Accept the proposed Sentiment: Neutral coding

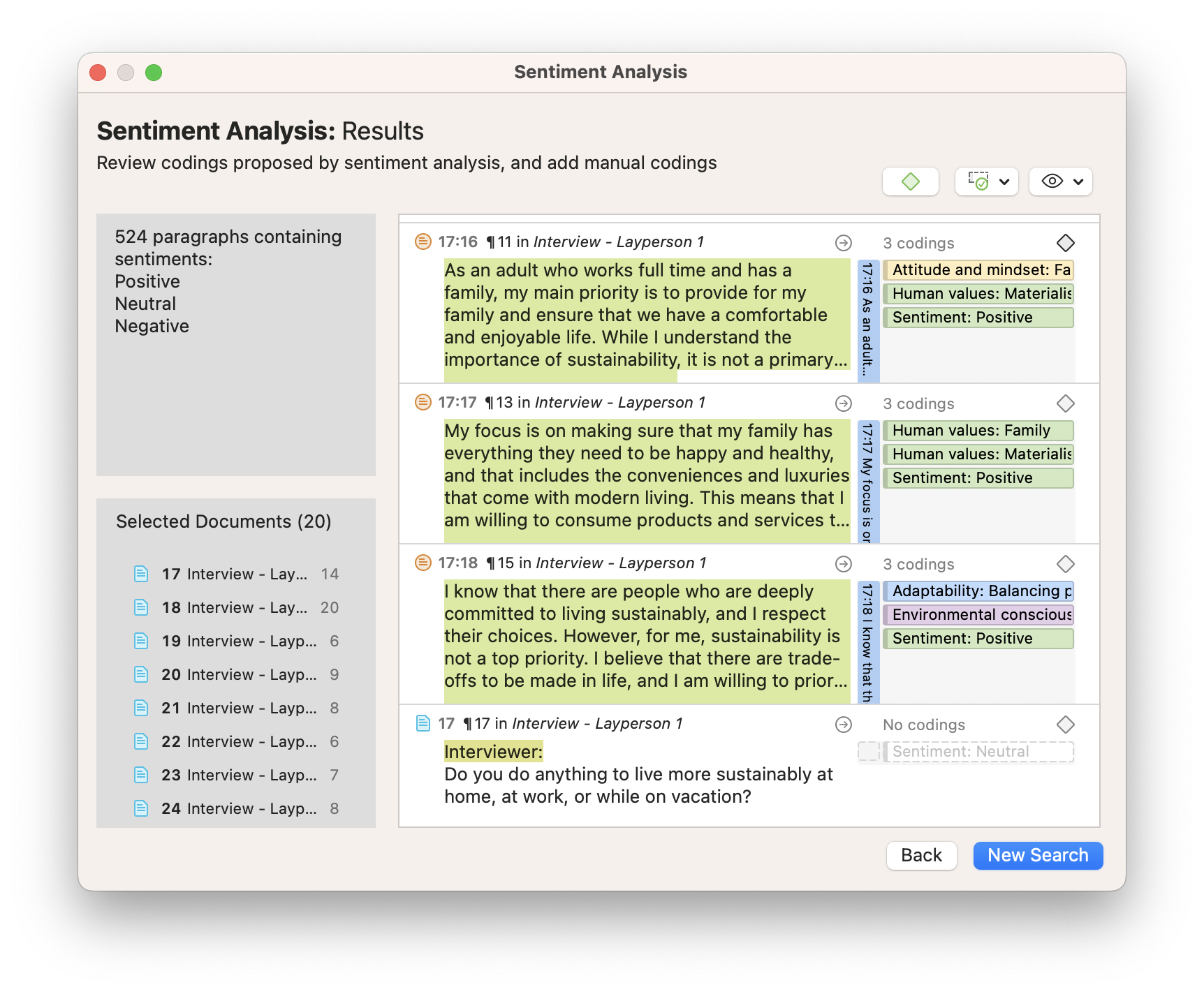tap(977, 752)
